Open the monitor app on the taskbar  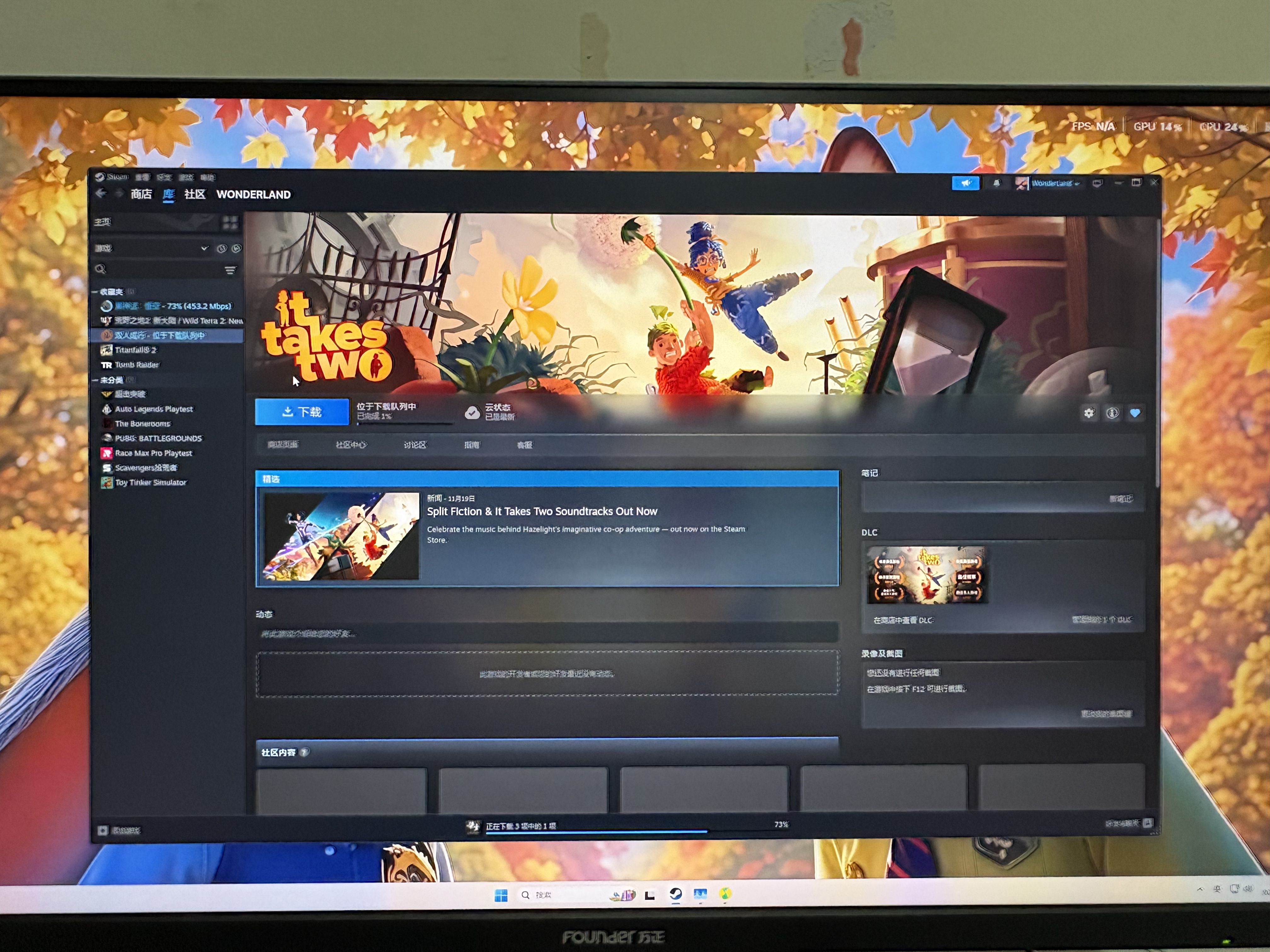(x=700, y=894)
